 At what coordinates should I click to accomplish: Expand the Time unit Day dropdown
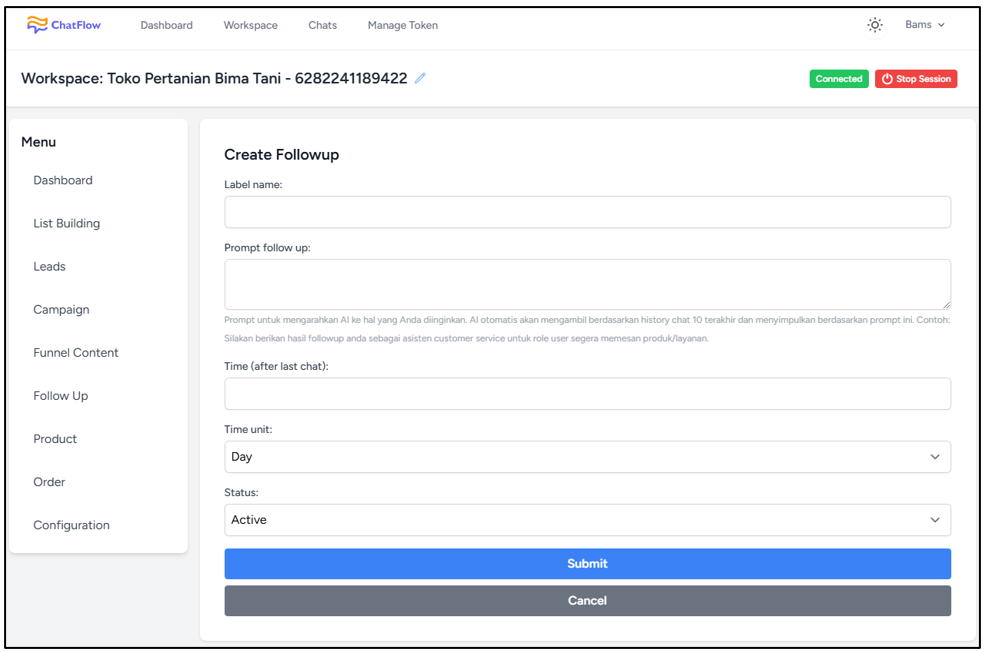point(587,456)
